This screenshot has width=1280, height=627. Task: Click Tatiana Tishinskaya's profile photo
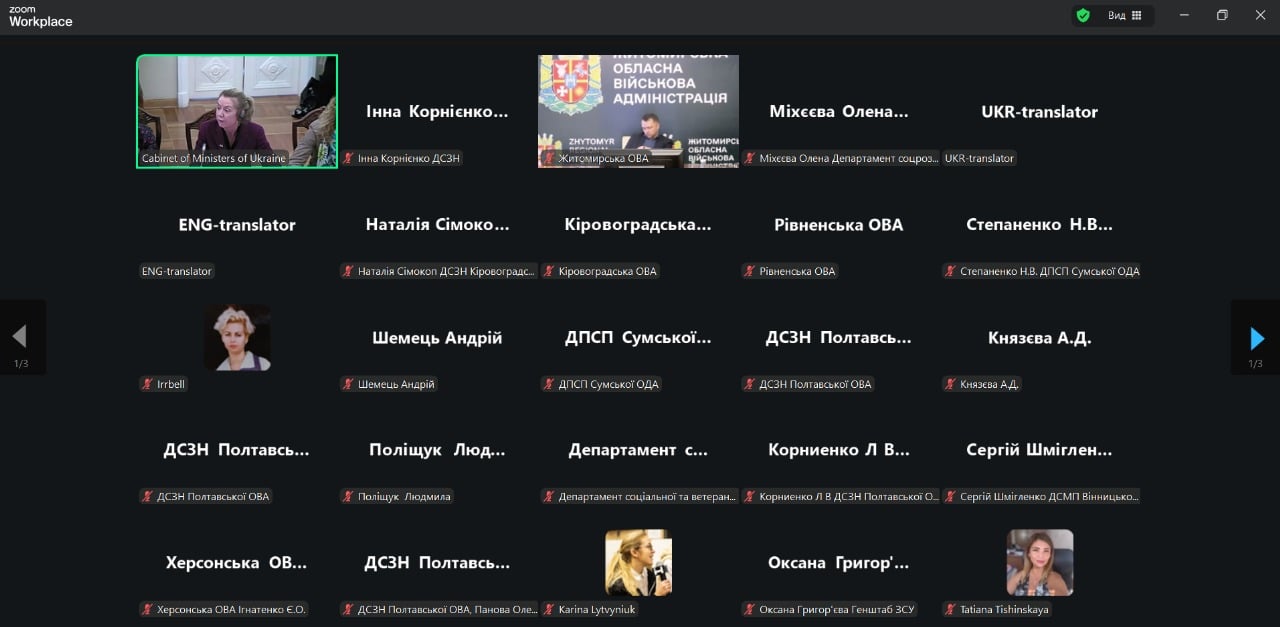coord(1040,563)
